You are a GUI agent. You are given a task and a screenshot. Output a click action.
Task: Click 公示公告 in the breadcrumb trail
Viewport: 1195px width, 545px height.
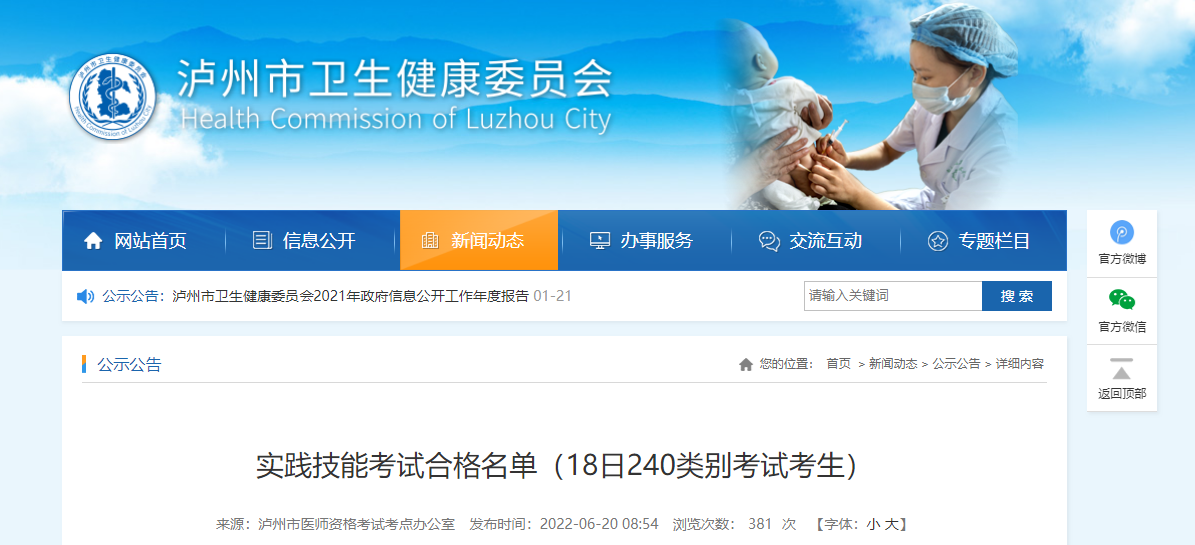[x=956, y=364]
